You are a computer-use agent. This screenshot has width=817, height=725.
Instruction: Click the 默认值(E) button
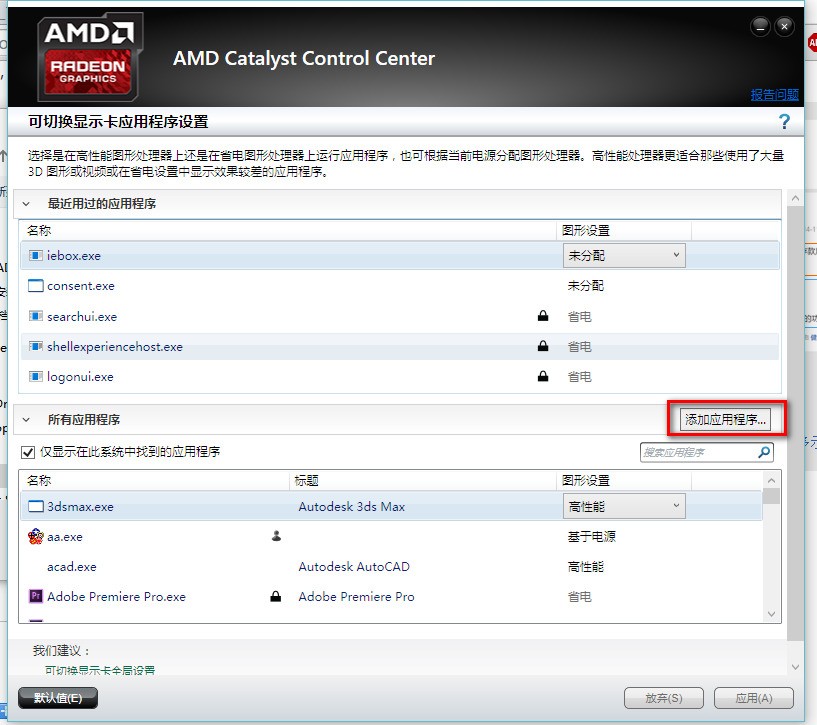click(x=58, y=698)
